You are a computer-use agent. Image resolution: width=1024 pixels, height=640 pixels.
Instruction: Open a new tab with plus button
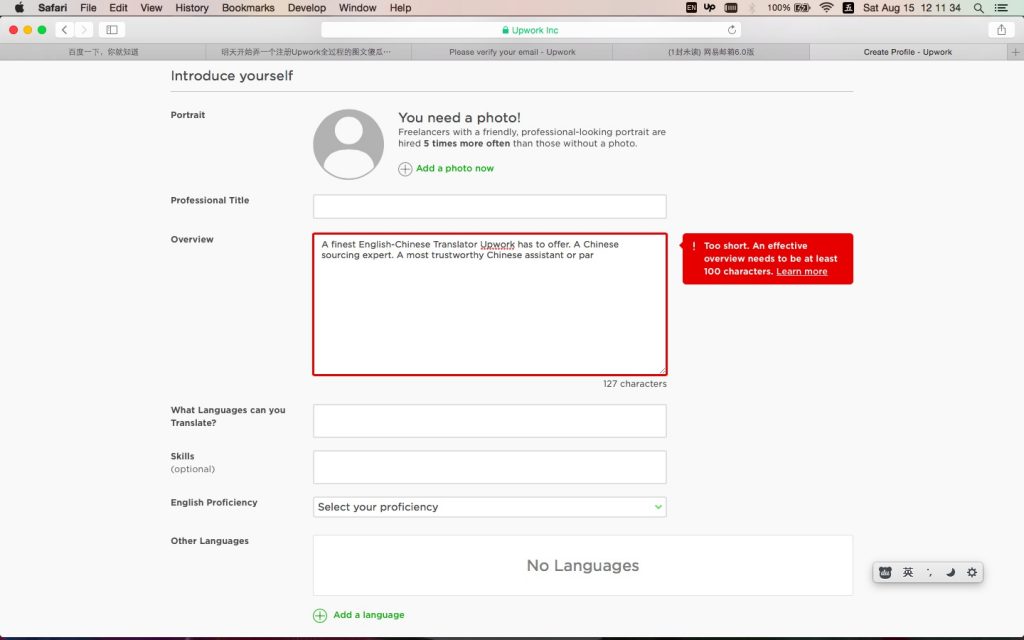[1016, 52]
